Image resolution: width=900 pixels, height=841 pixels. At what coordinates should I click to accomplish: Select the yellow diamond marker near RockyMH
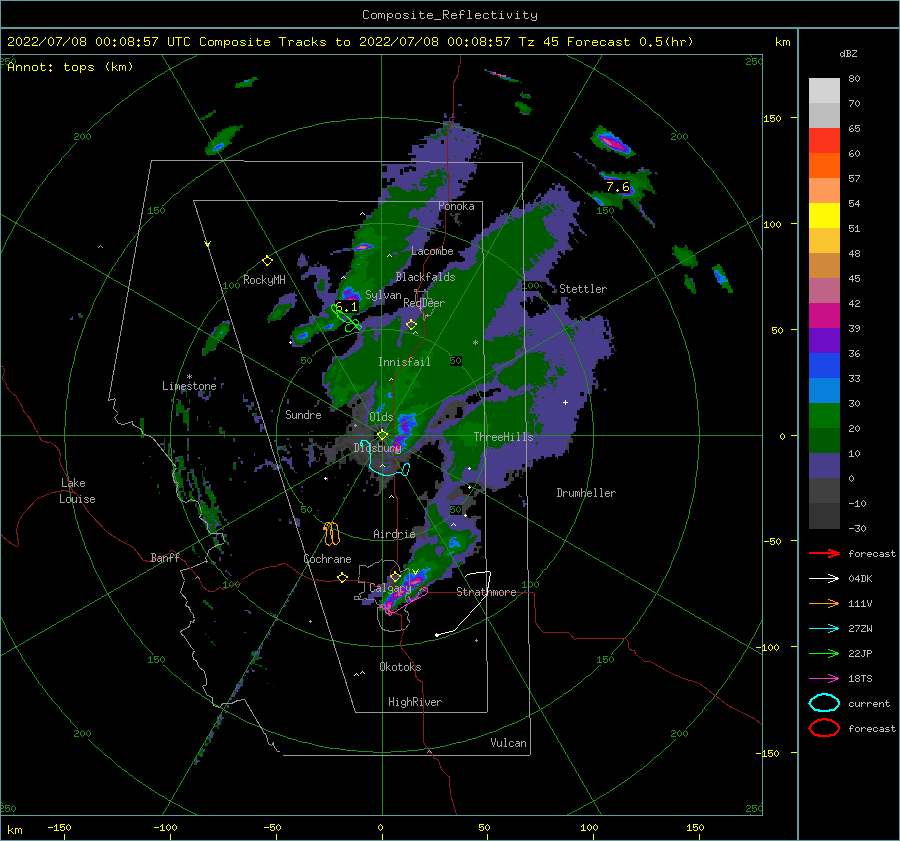(267, 261)
